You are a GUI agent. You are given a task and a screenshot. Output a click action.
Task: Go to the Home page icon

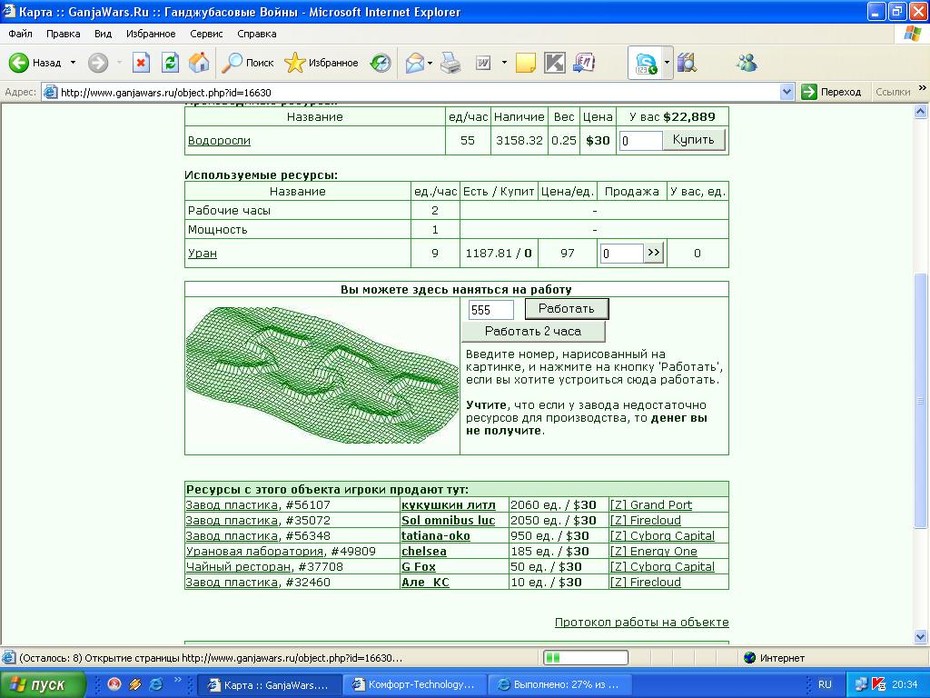pos(199,62)
